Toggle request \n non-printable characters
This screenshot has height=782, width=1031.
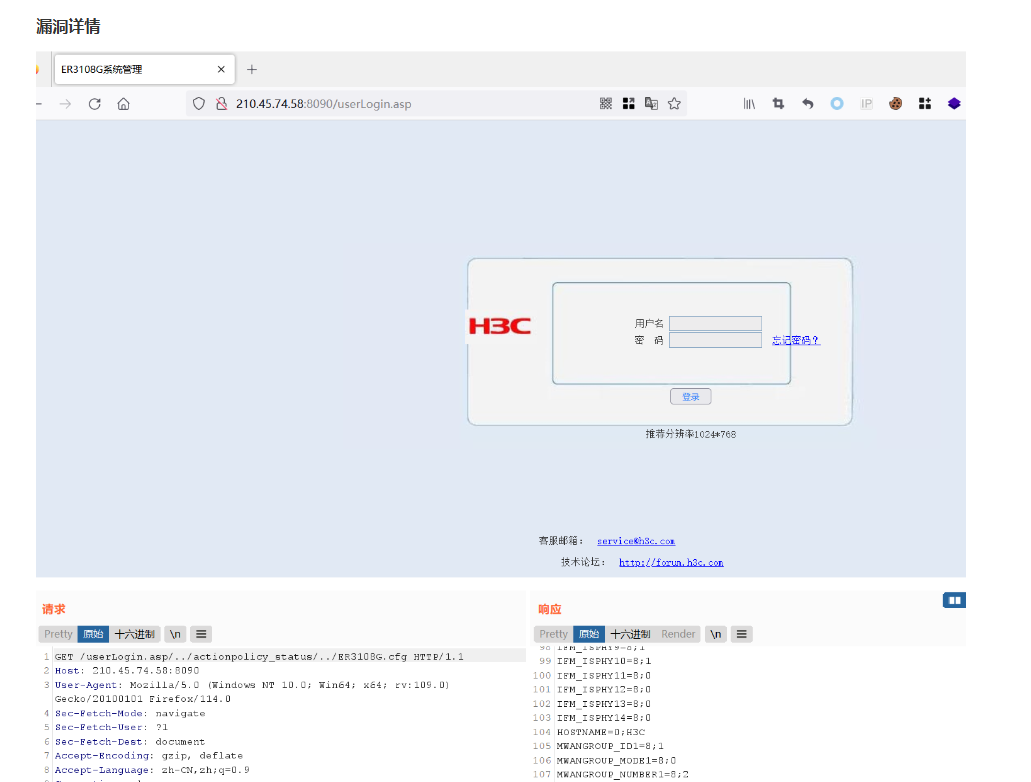[175, 634]
